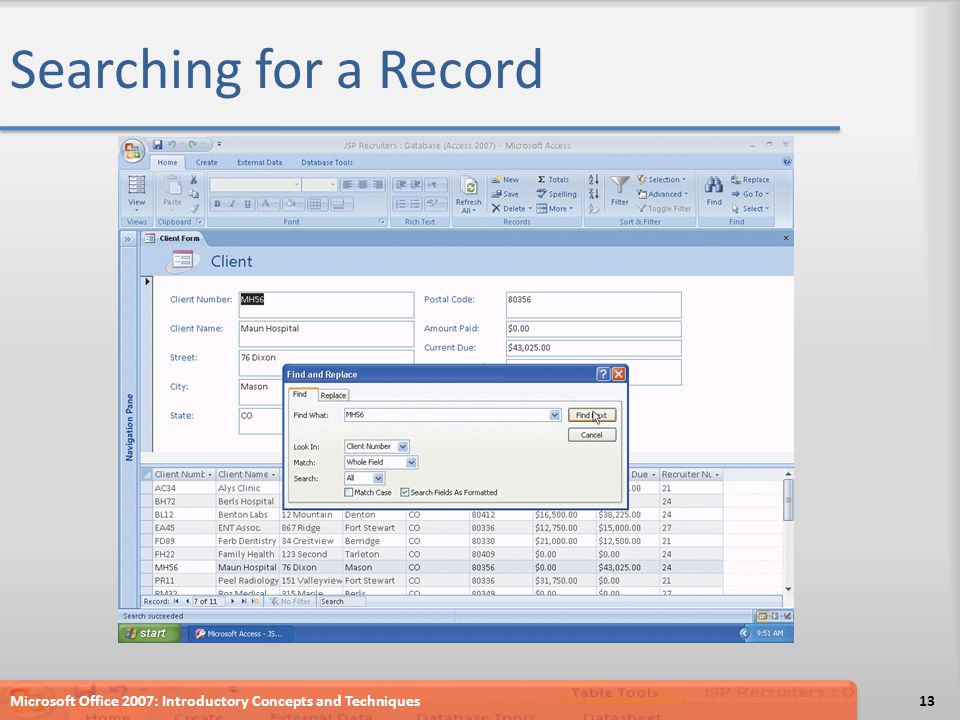Click the Office Button orb
960x720 pixels.
coord(133,150)
